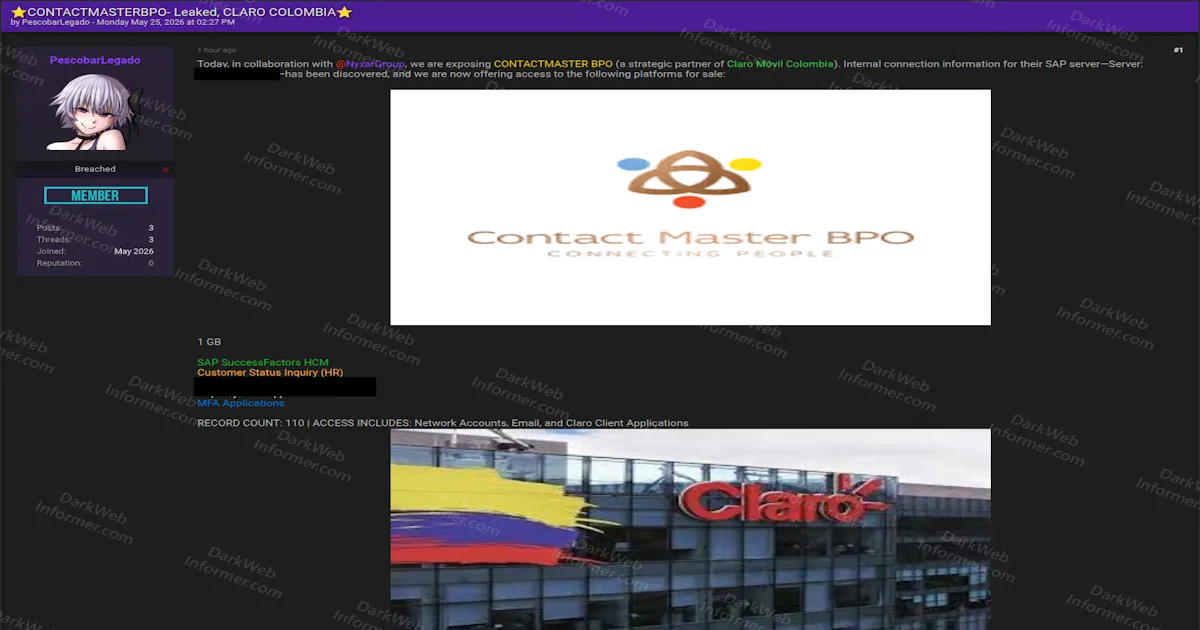1200x630 pixels.
Task: Open PescobarLegado username link in sidebar
Action: [x=95, y=60]
